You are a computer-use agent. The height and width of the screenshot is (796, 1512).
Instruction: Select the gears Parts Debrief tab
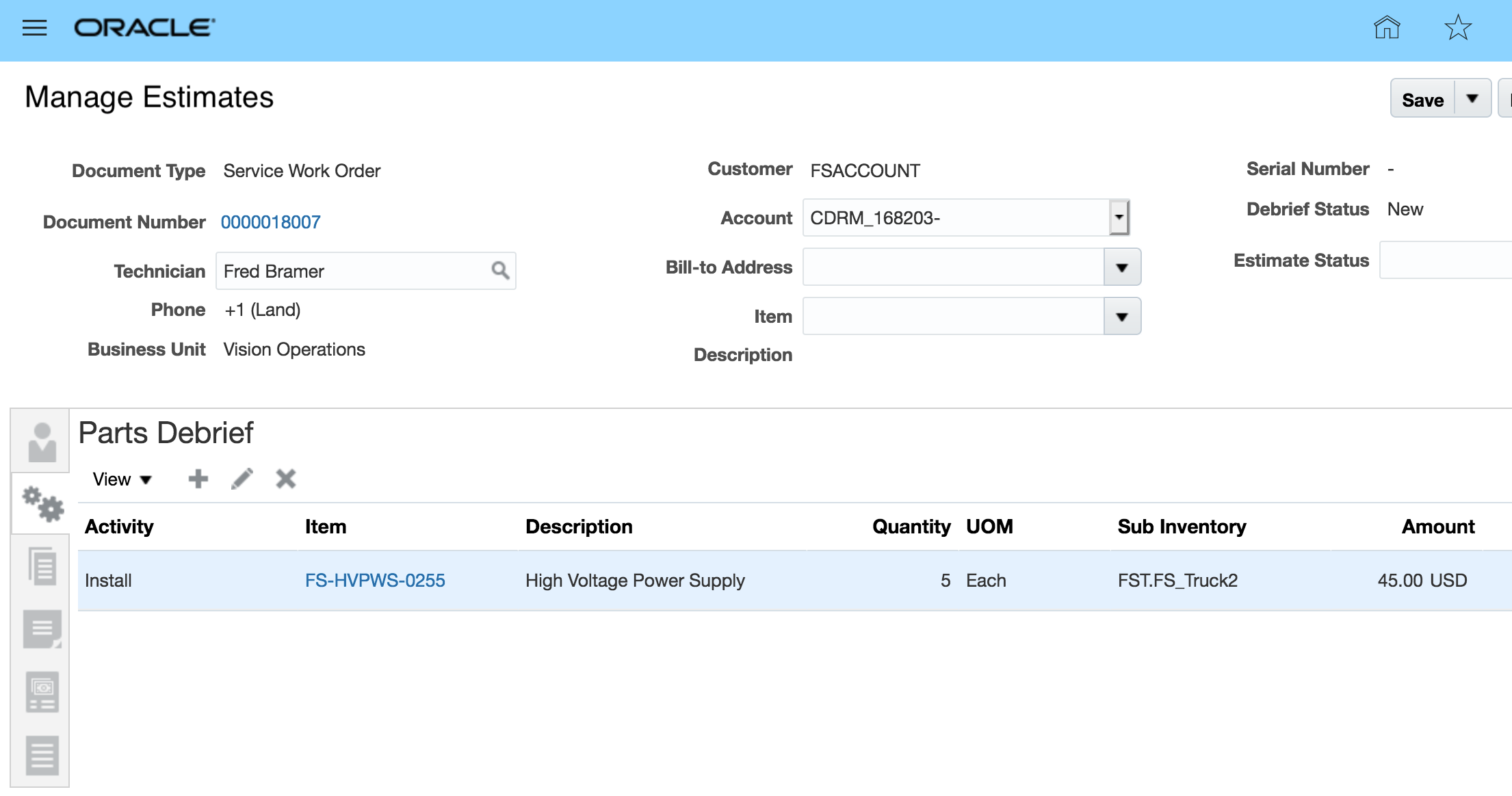click(x=42, y=504)
